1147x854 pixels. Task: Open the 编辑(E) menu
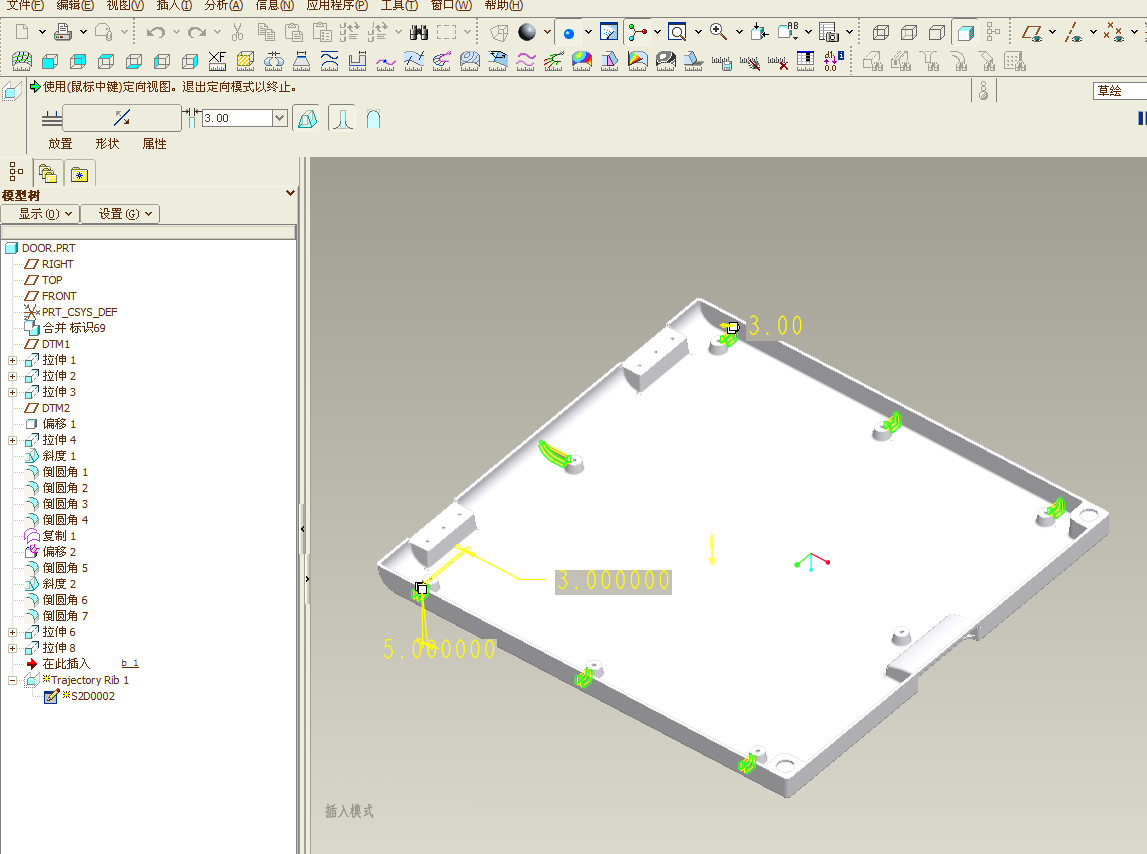tap(75, 5)
